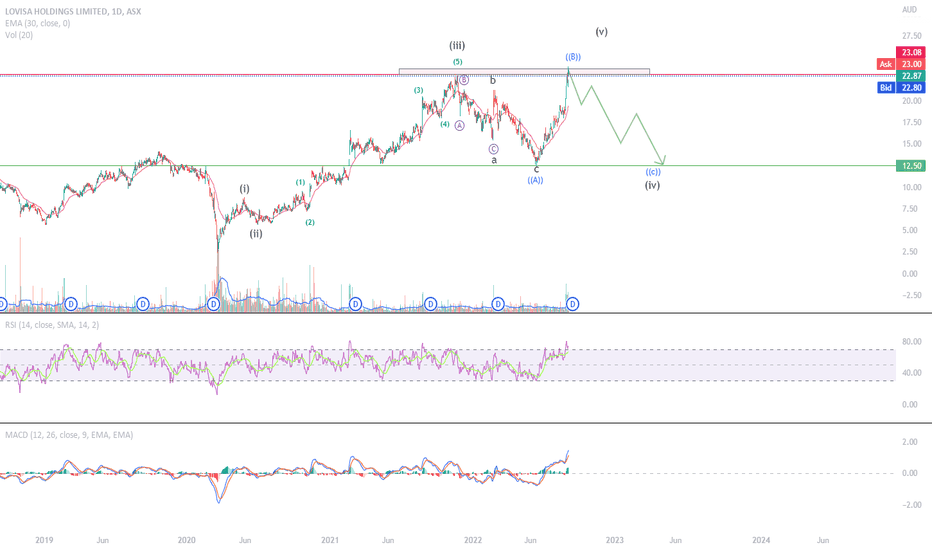
Task: Click the 2021 time axis label
Action: point(330,540)
